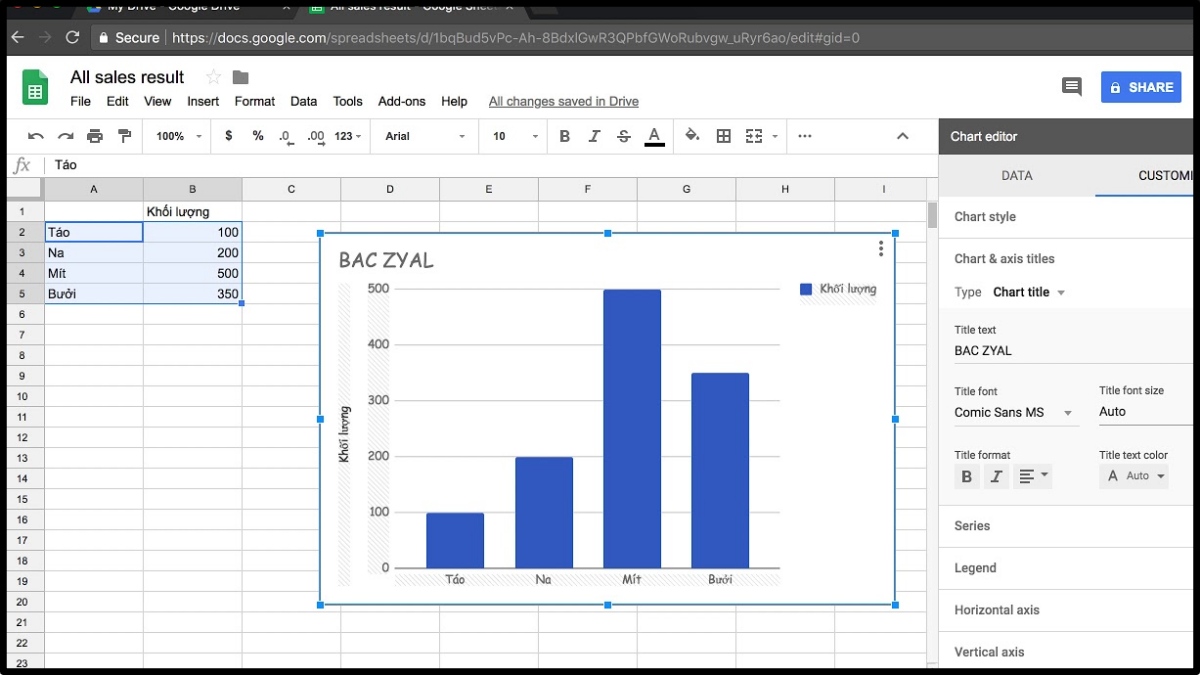The width and height of the screenshot is (1200, 675).
Task: Expand the Series section
Action: click(1066, 526)
